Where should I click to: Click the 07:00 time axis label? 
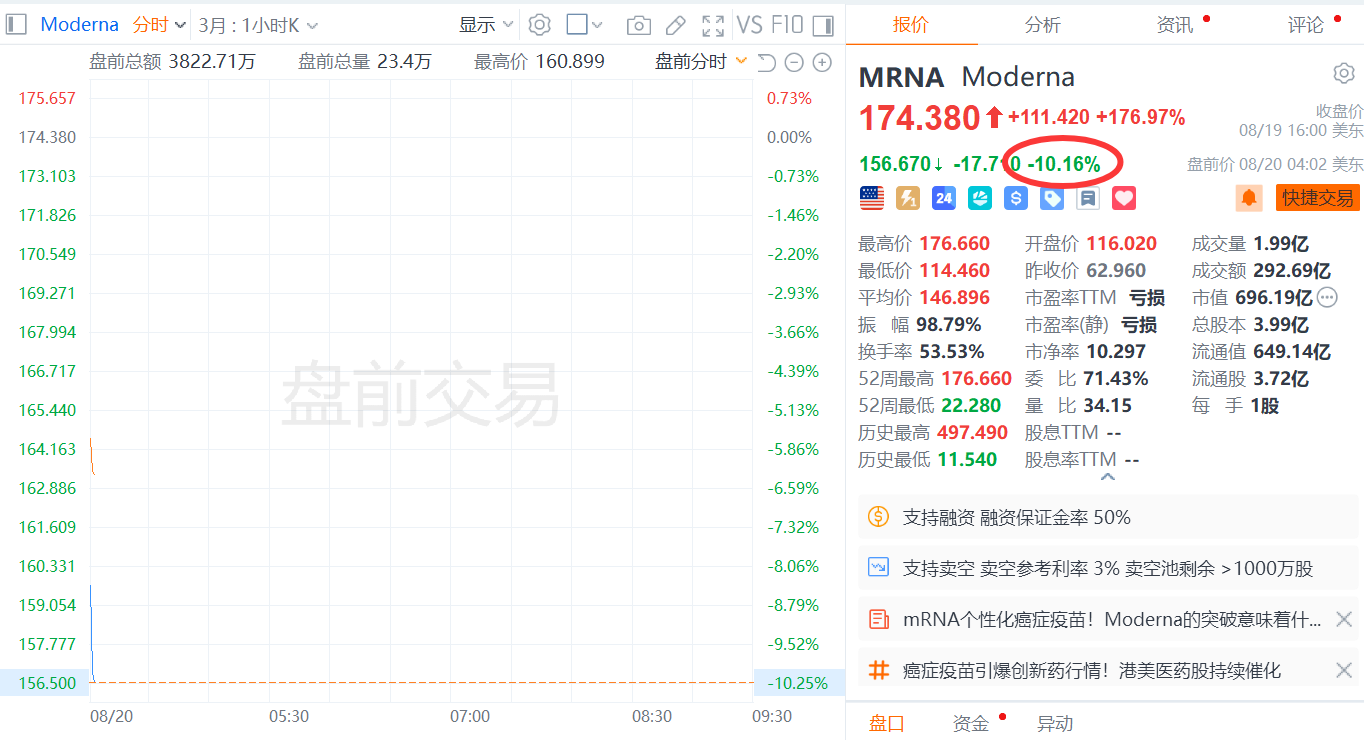[x=470, y=716]
